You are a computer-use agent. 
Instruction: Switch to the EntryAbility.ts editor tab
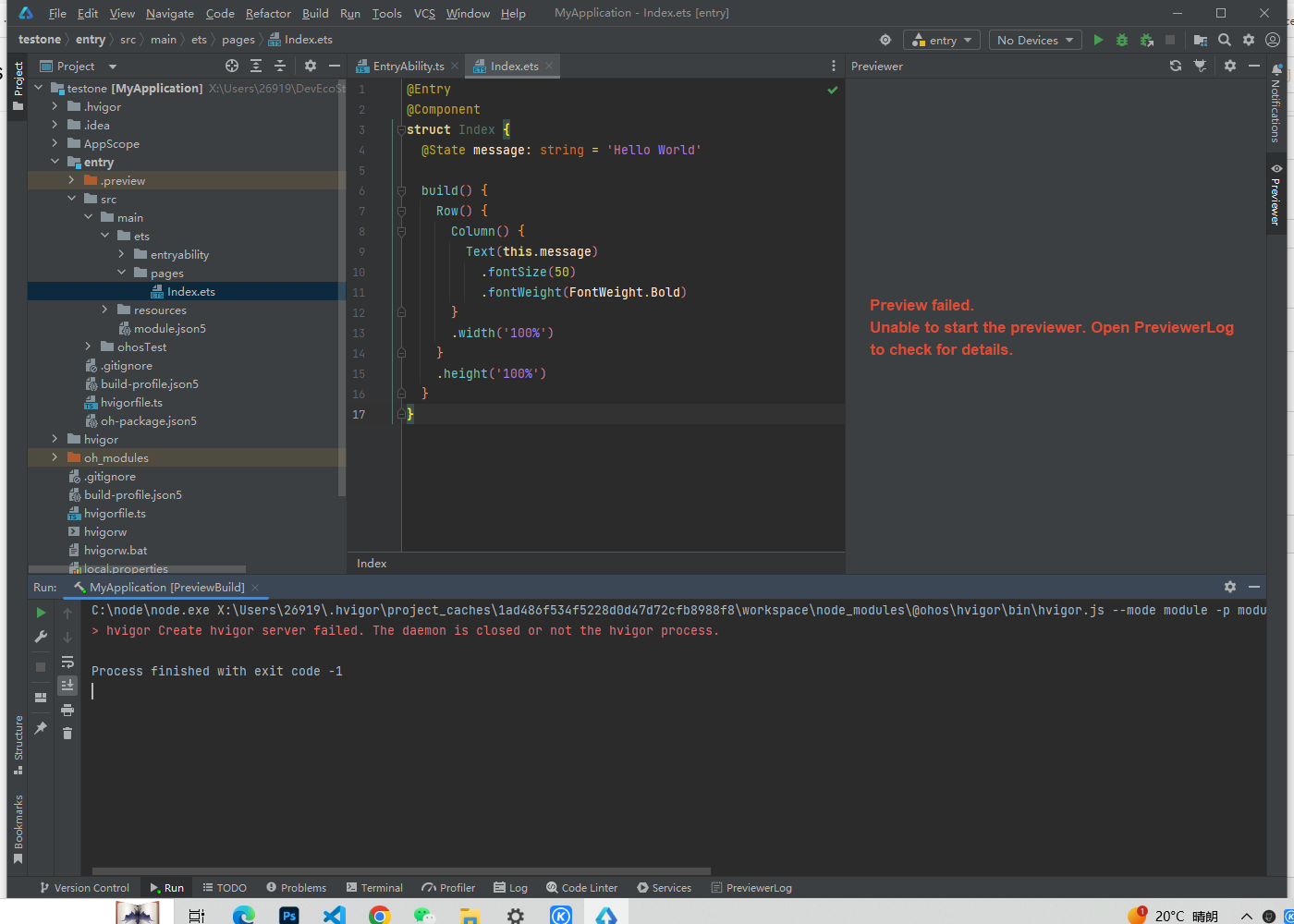click(x=409, y=66)
